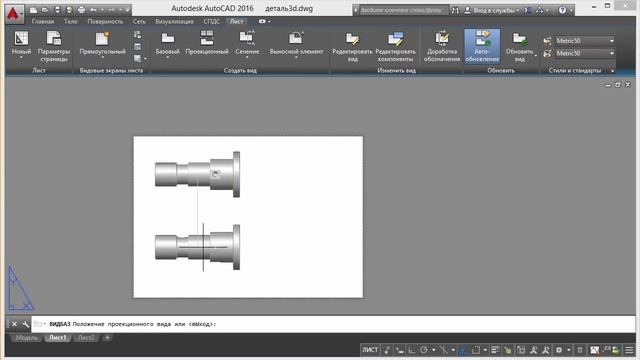
Task: Click the binoculars search icon
Action: tap(455, 10)
